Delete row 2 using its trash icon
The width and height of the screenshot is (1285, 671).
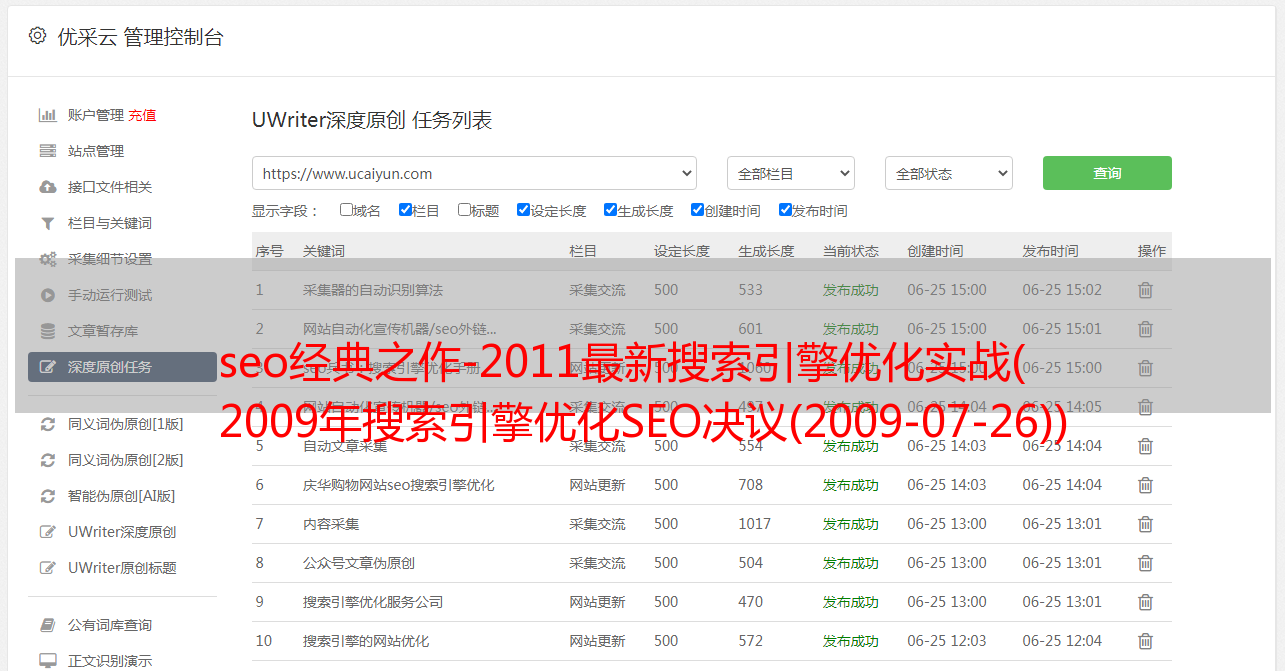pyautogui.click(x=1146, y=329)
